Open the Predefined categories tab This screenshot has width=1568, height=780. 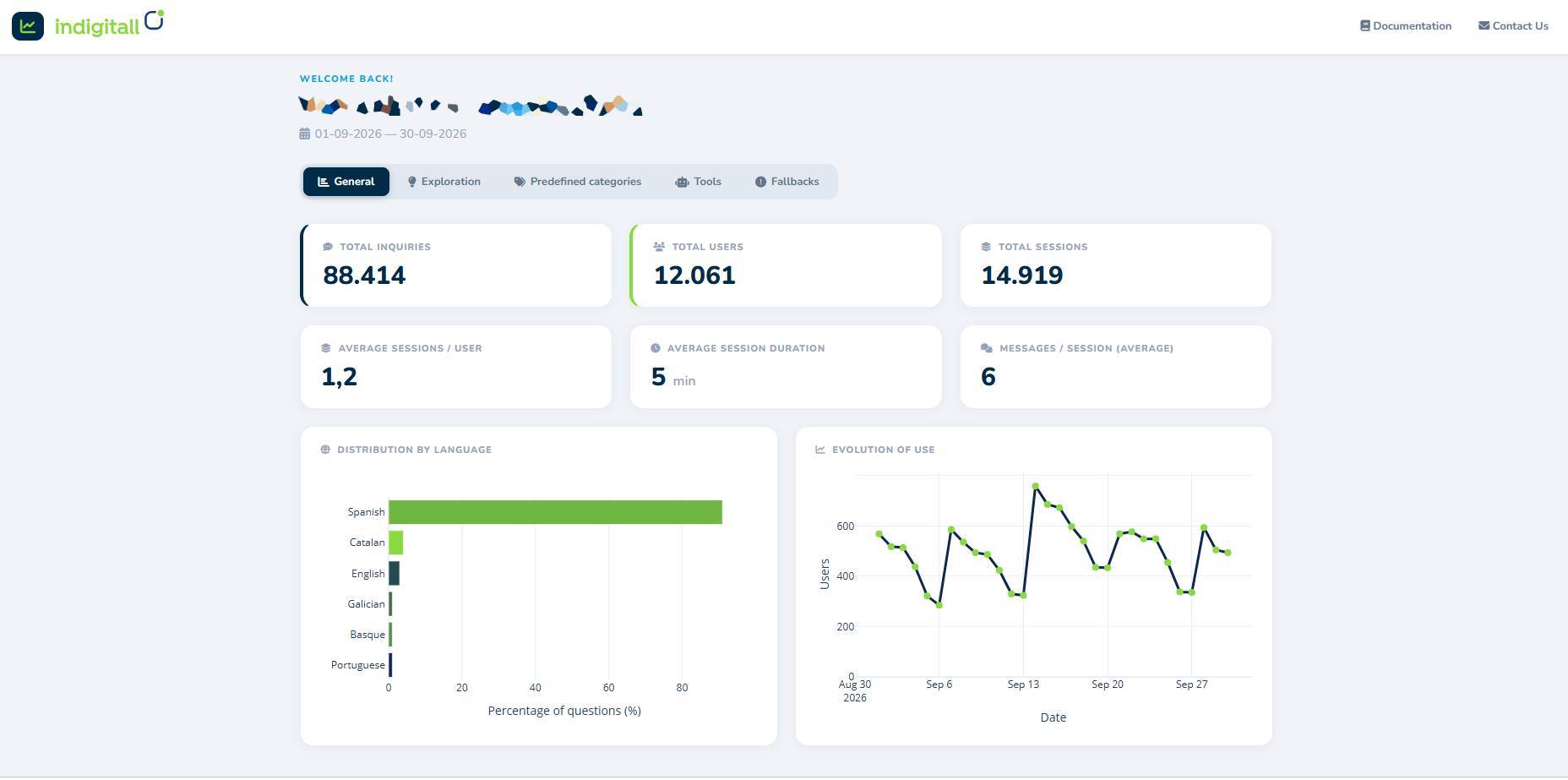click(578, 182)
